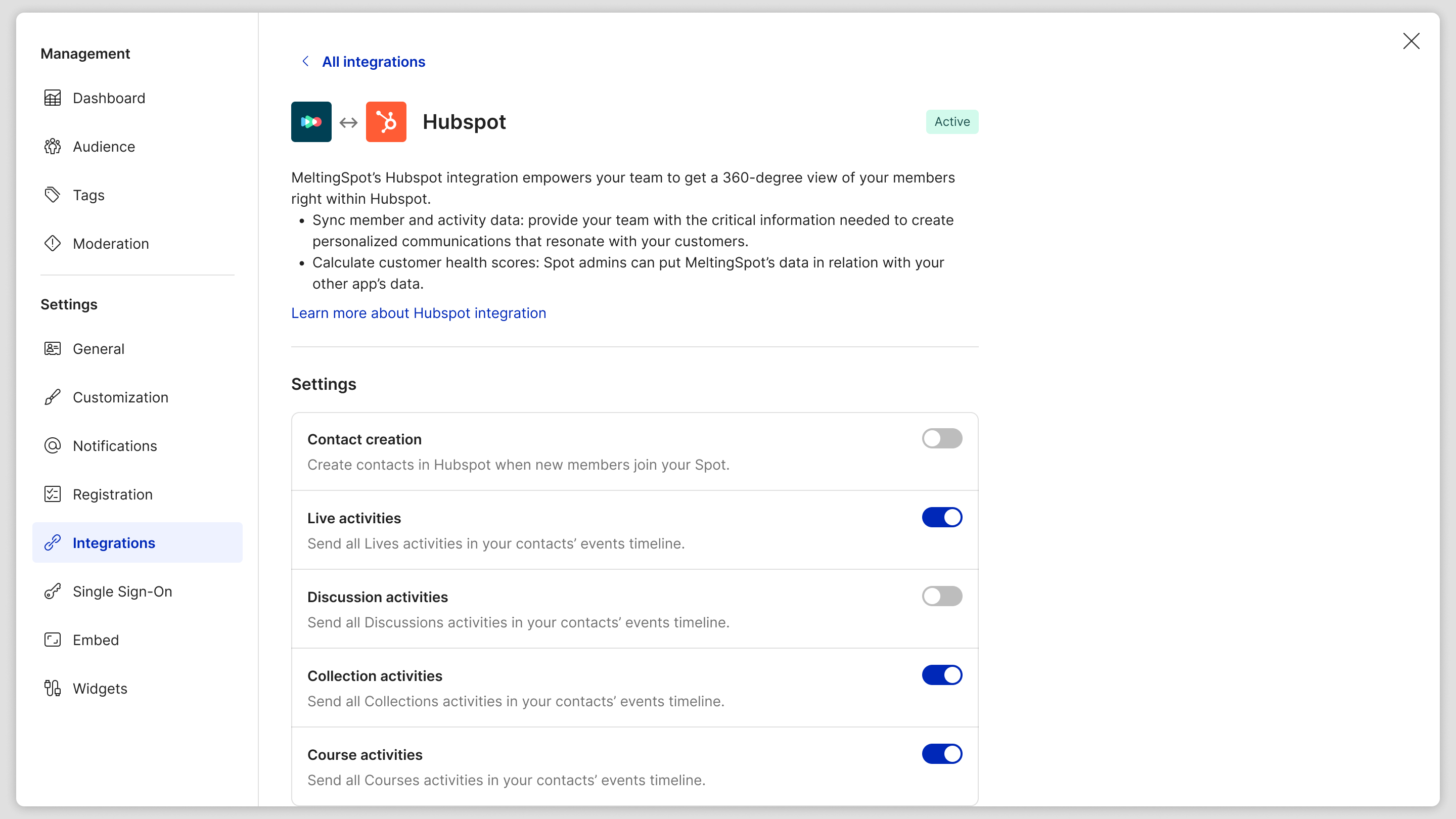Click the Active status badge
Screen dimensions: 1456x819
pos(952,121)
